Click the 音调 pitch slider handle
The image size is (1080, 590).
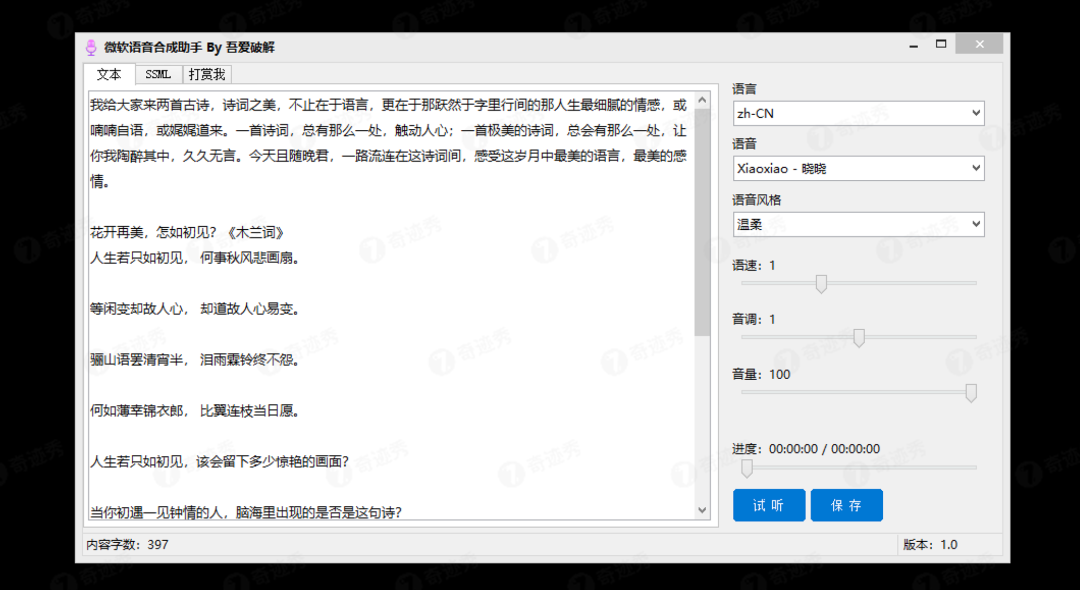tap(859, 338)
